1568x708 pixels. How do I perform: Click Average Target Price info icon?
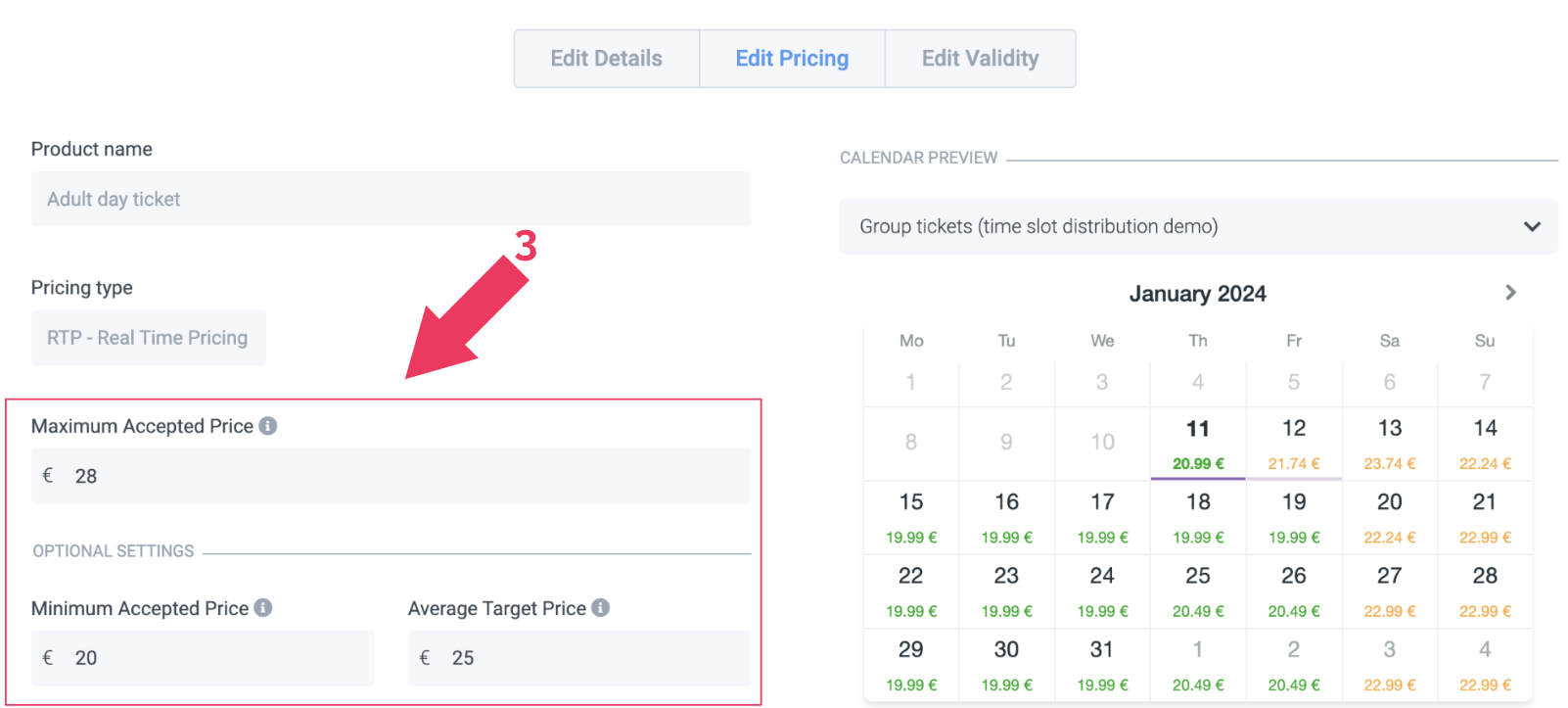(601, 608)
